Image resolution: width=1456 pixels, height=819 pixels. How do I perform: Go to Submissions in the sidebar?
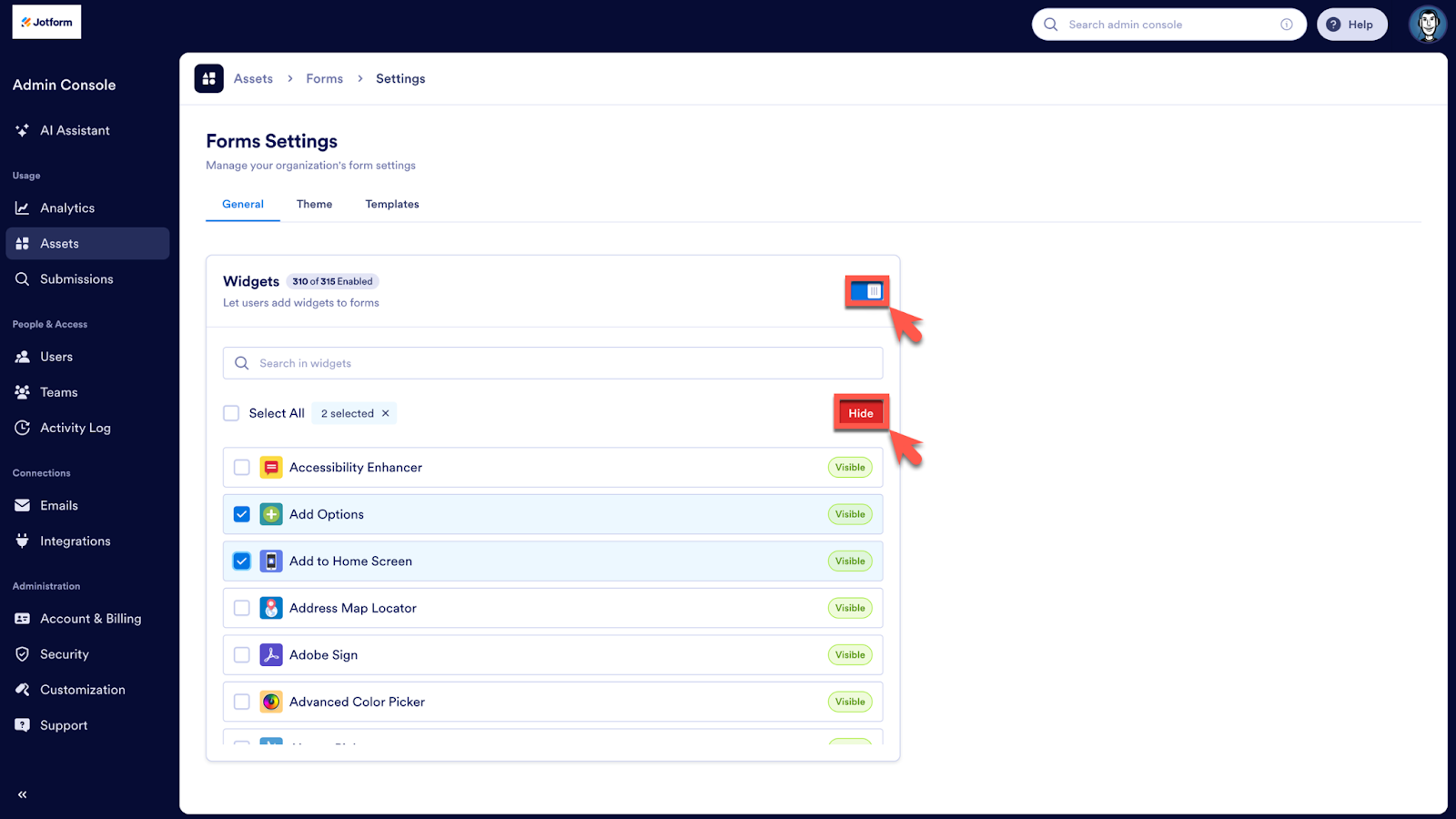pos(76,278)
